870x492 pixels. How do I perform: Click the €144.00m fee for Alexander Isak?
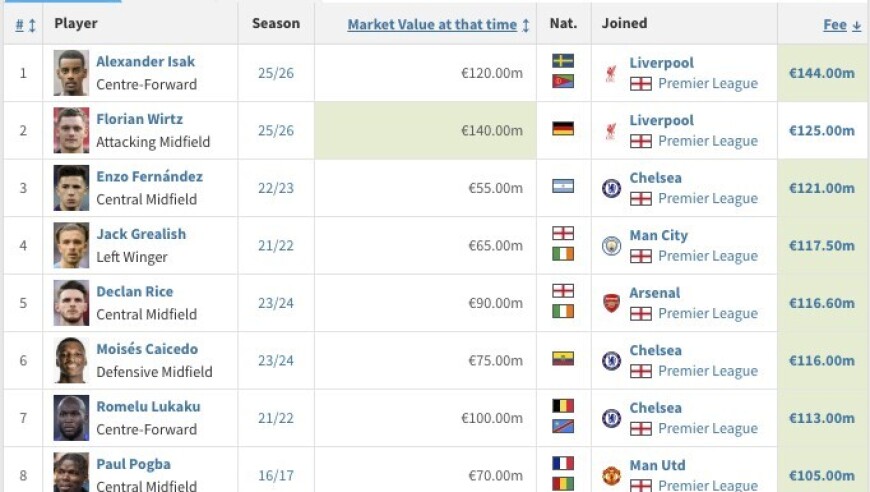[822, 73]
